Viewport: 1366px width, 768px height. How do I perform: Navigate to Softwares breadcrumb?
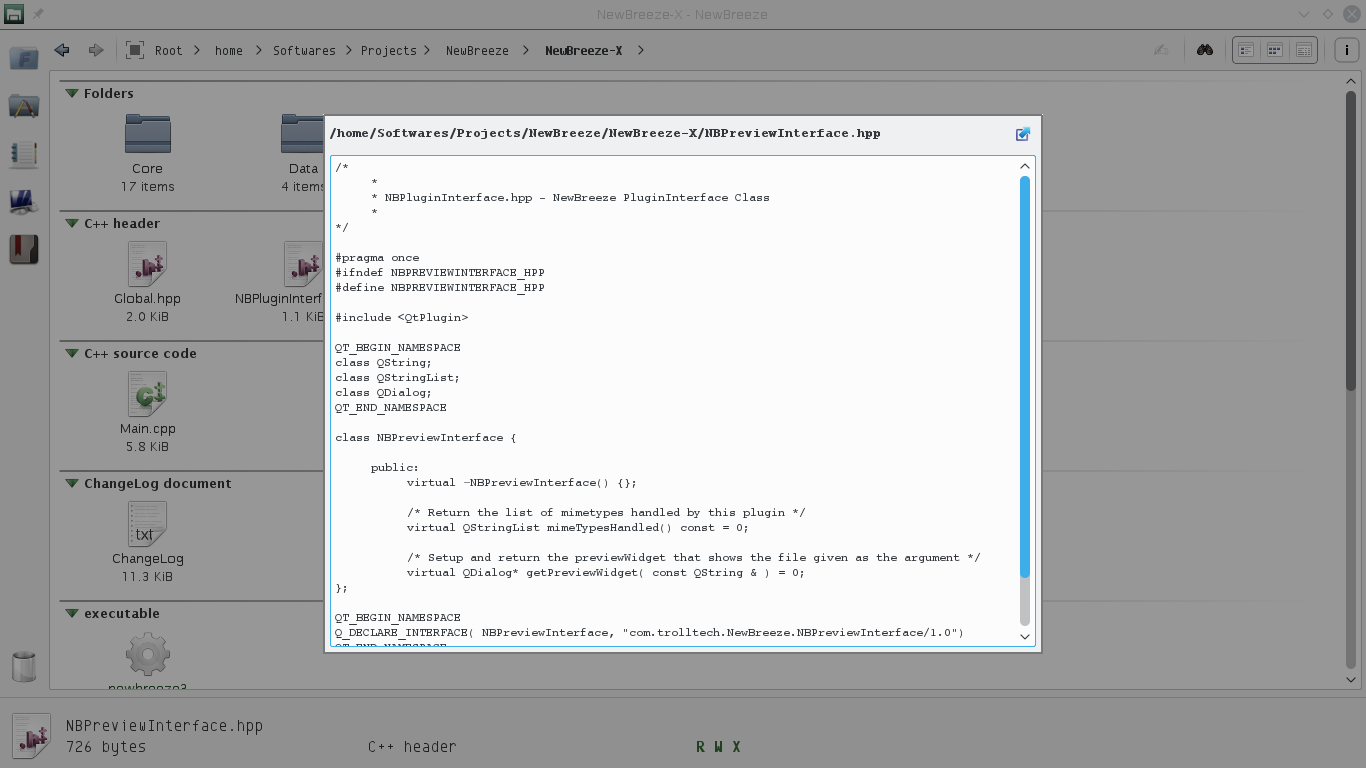pos(304,50)
